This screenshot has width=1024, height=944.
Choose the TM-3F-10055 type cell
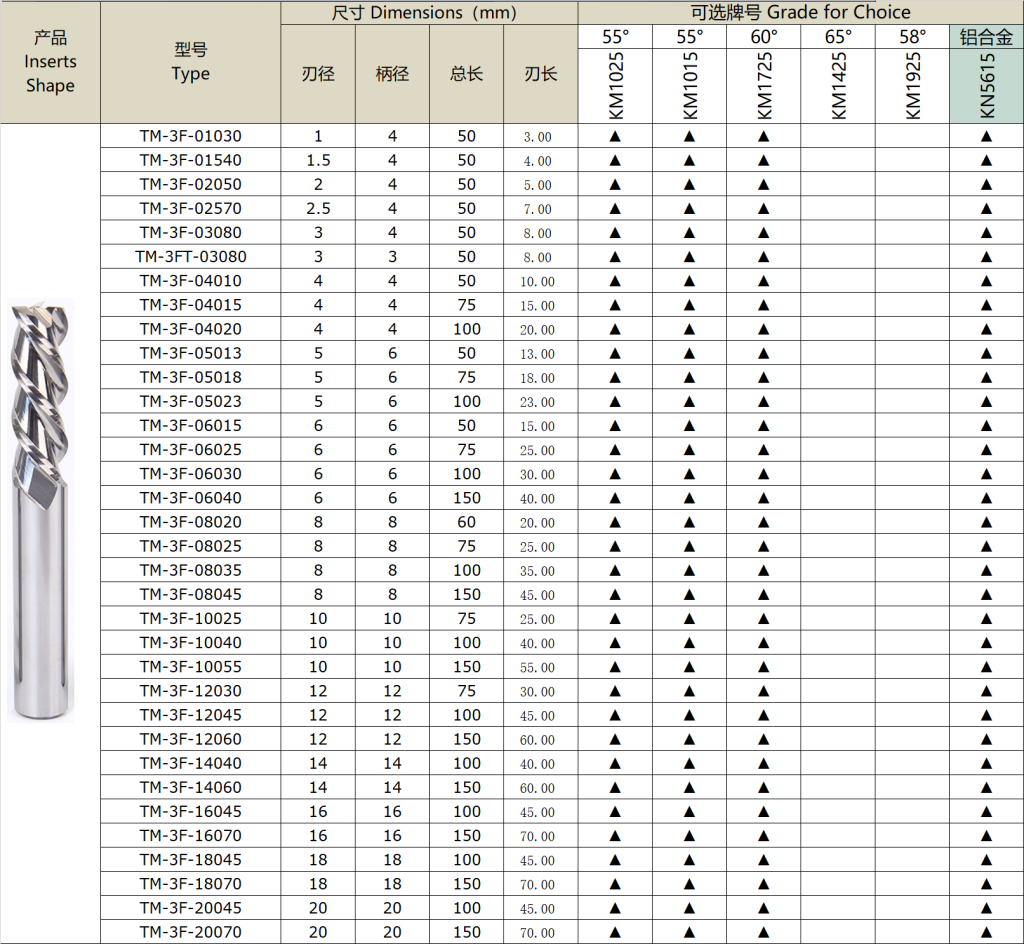tap(191, 667)
